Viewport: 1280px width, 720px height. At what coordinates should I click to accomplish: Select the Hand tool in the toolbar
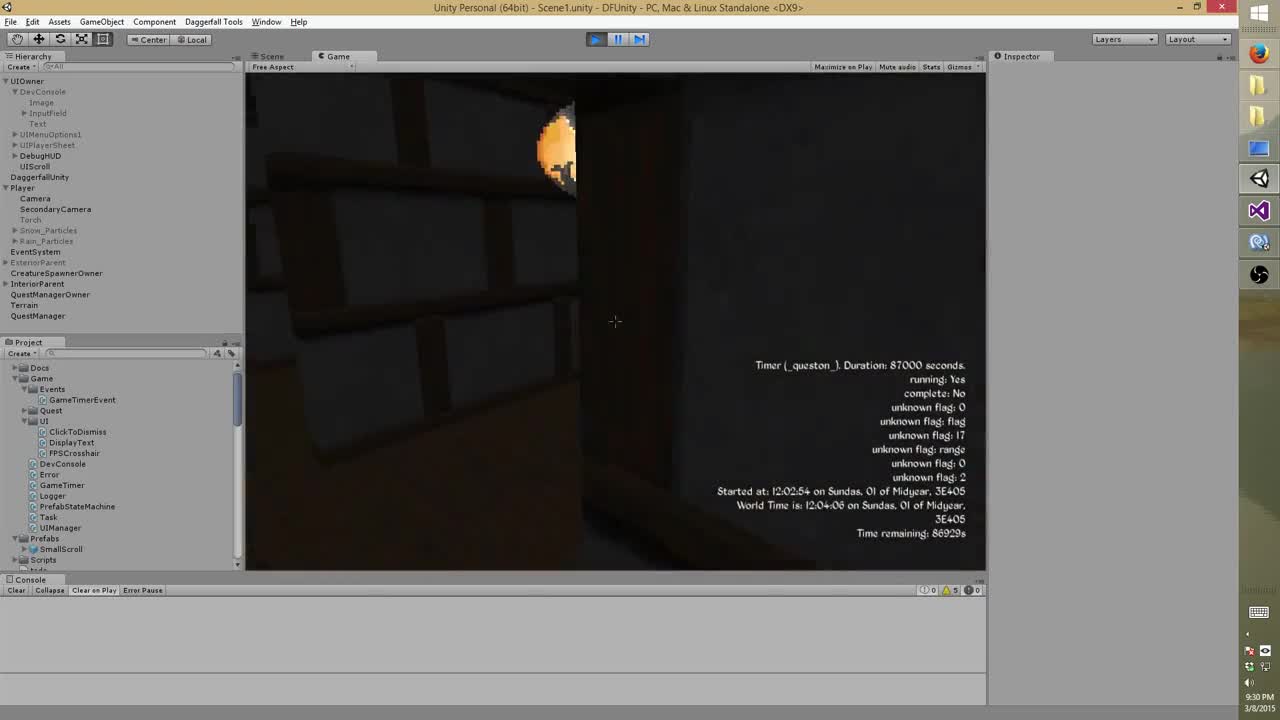(x=17, y=39)
